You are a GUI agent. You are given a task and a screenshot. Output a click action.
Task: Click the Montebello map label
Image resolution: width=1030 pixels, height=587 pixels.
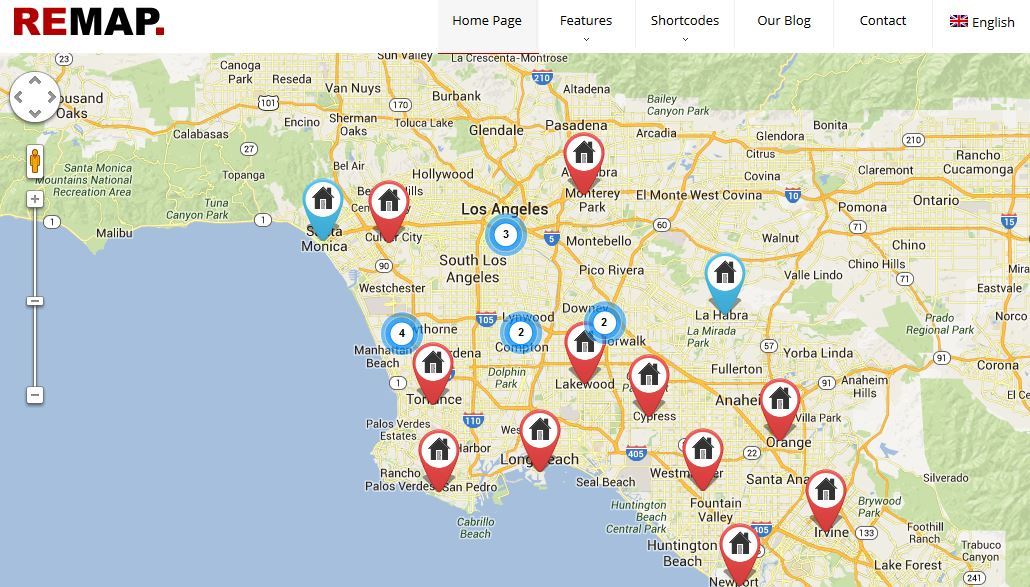tap(598, 241)
